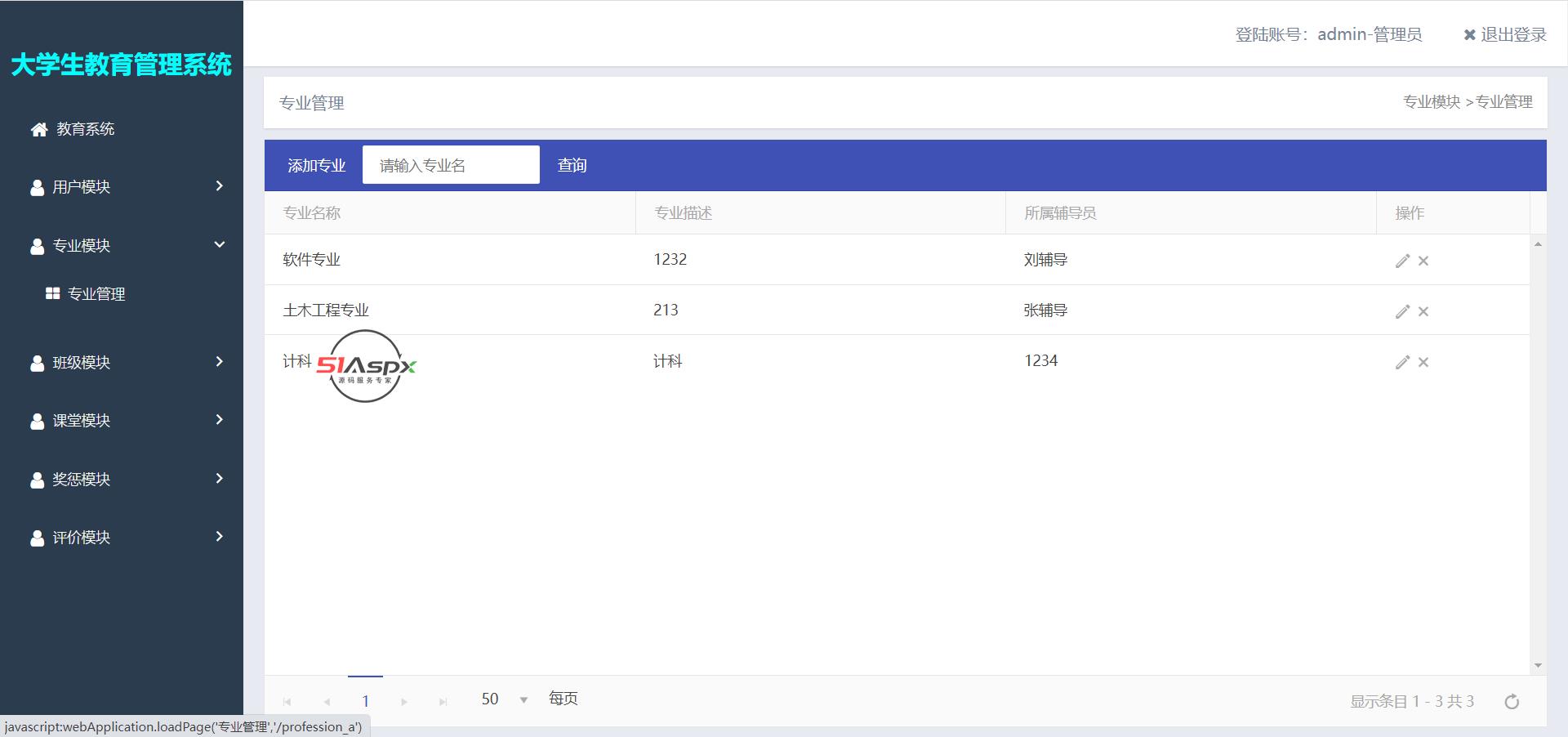Select page 1 in the pager
Screen dimensions: 1568x737
[x=365, y=701]
